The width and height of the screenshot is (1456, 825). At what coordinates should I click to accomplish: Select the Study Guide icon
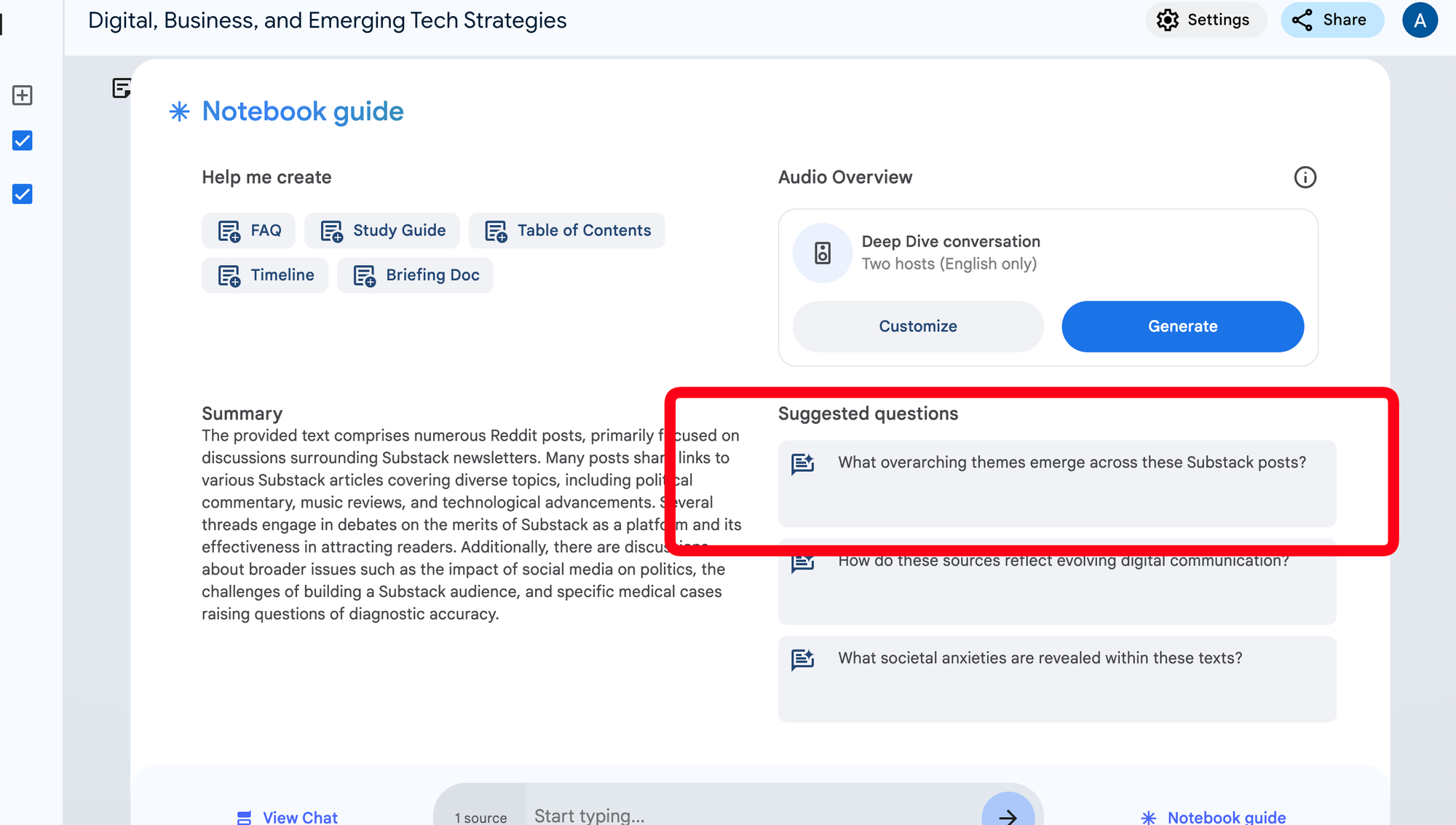(x=332, y=230)
